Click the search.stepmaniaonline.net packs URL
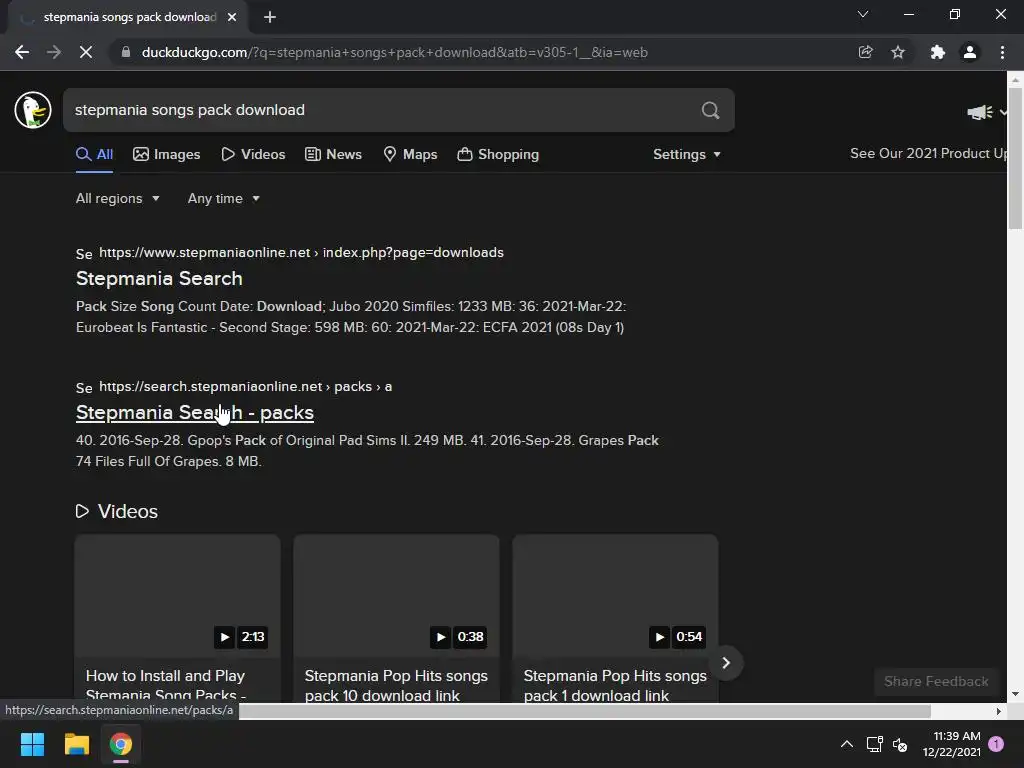Viewport: 1024px width, 768px height. tap(246, 387)
